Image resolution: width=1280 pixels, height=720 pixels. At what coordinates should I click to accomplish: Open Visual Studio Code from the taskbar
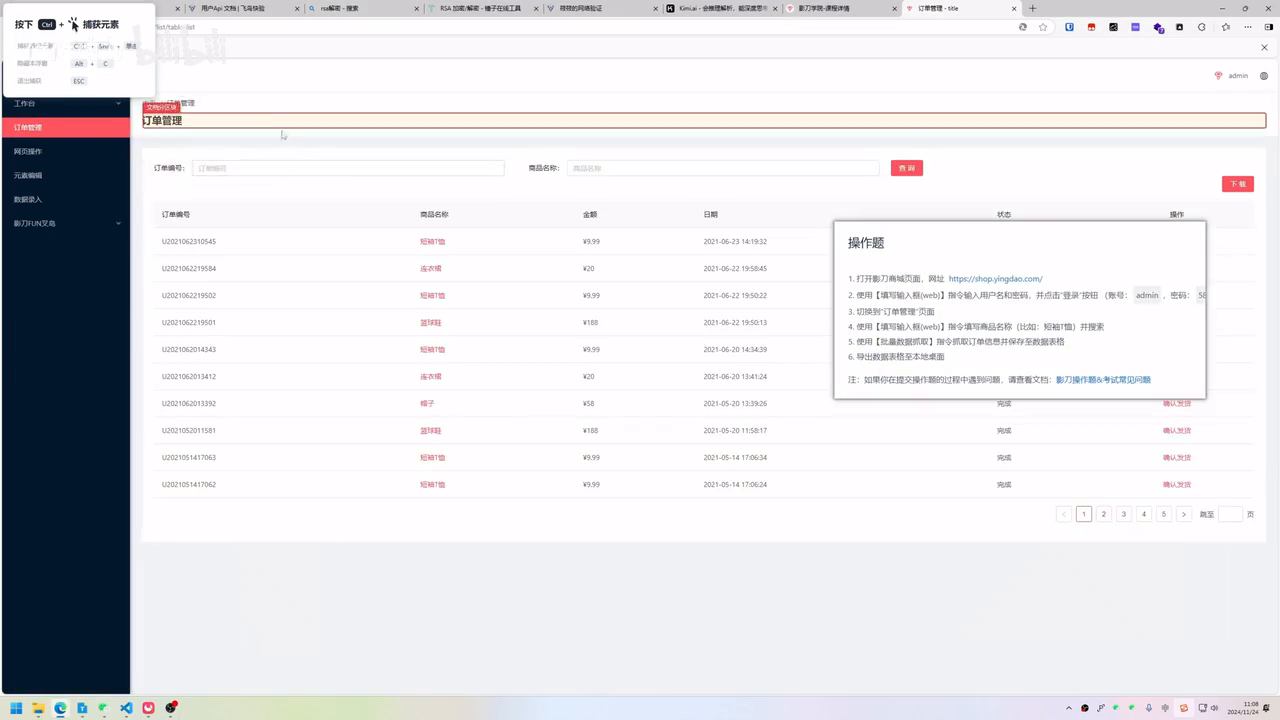(x=126, y=708)
